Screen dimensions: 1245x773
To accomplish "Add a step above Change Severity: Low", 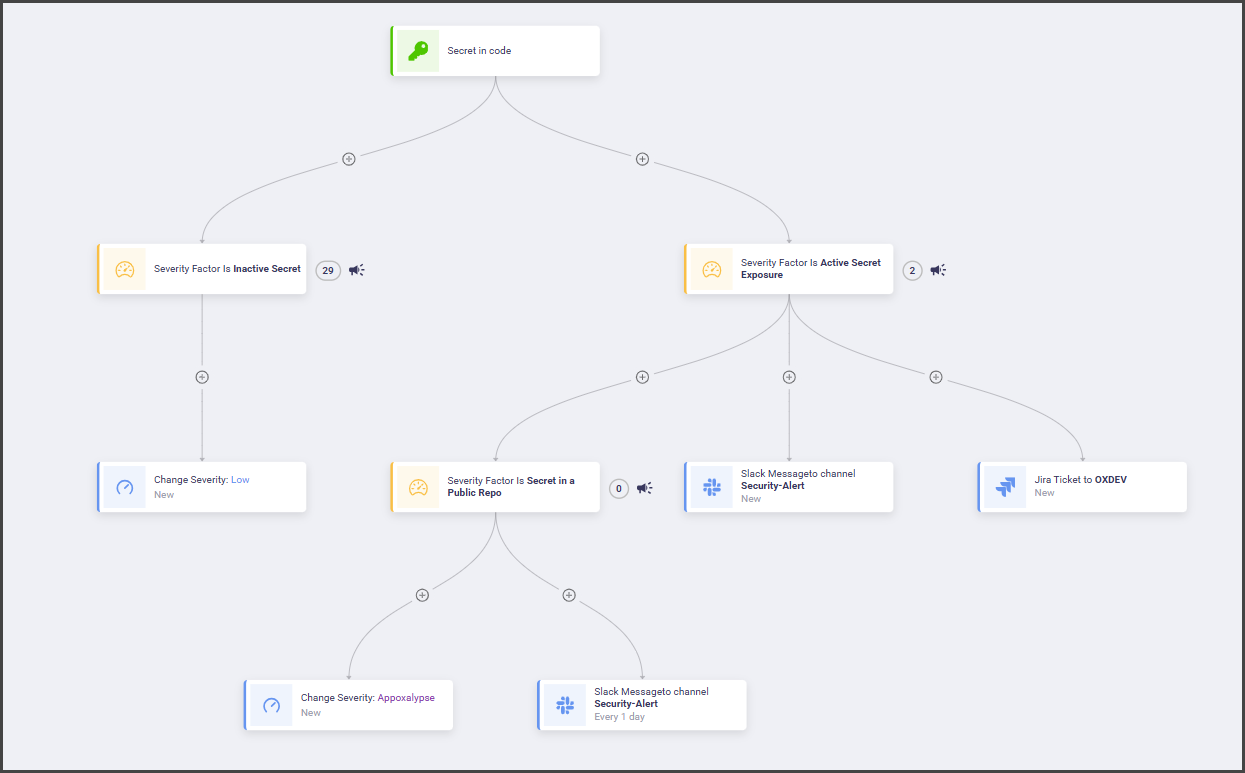I will [x=202, y=377].
